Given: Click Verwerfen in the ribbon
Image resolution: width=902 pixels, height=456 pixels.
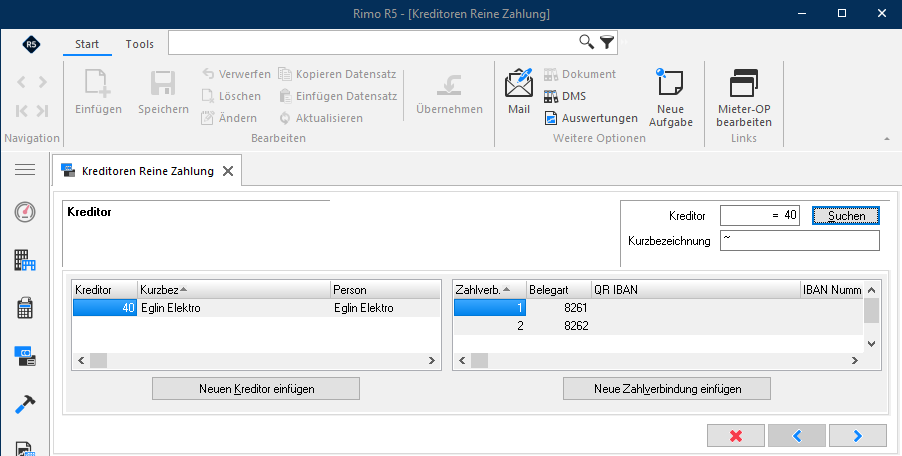Looking at the screenshot, I should pyautogui.click(x=236, y=74).
